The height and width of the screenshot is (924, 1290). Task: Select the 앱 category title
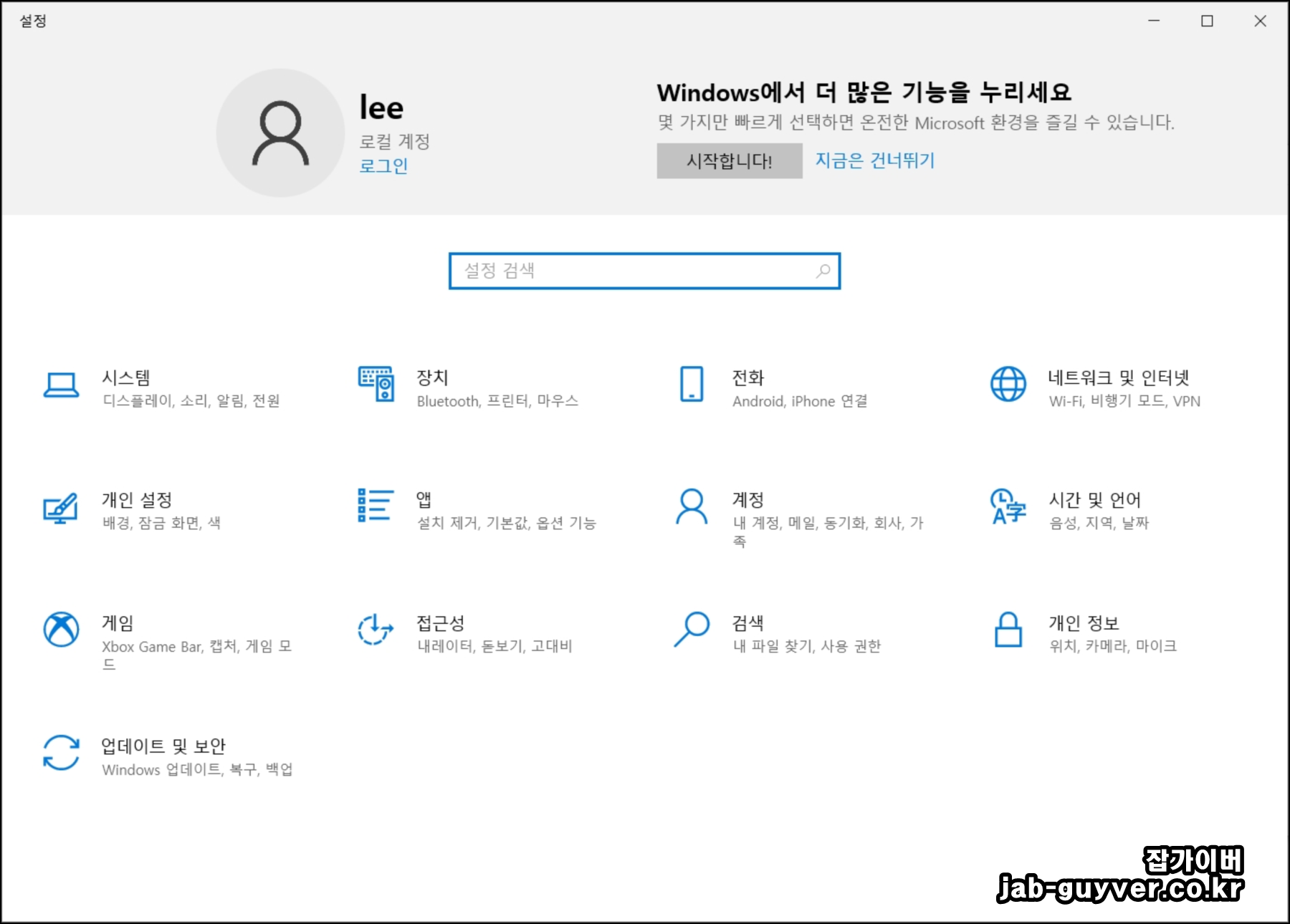[x=424, y=499]
